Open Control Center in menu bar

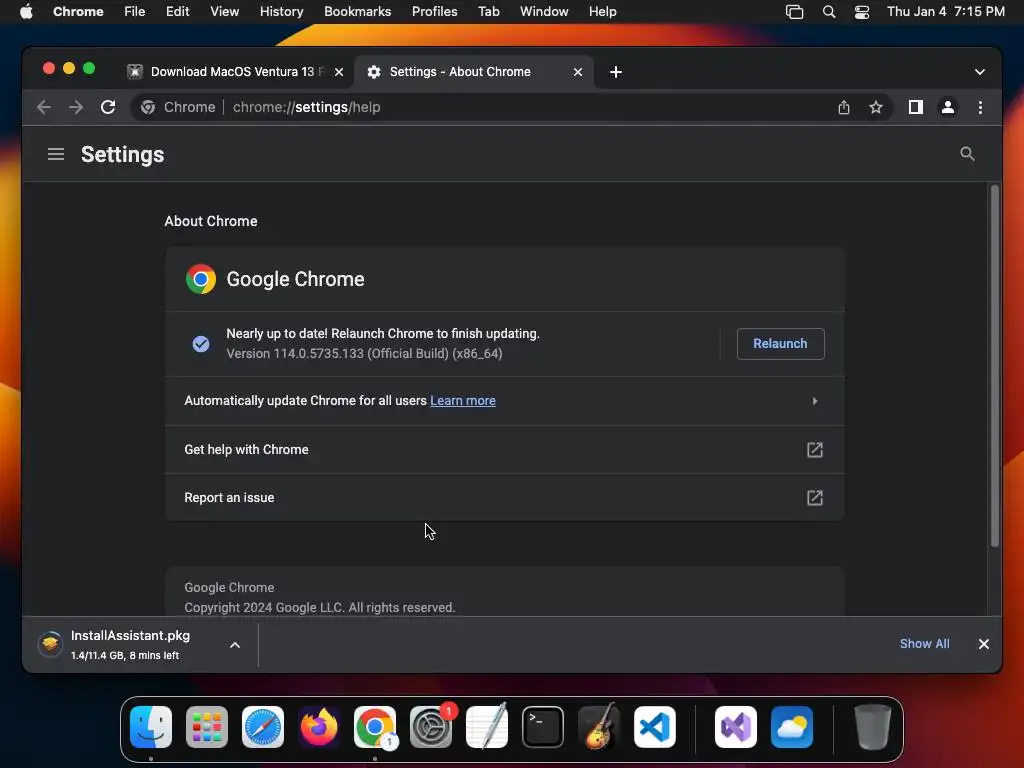[x=862, y=12]
